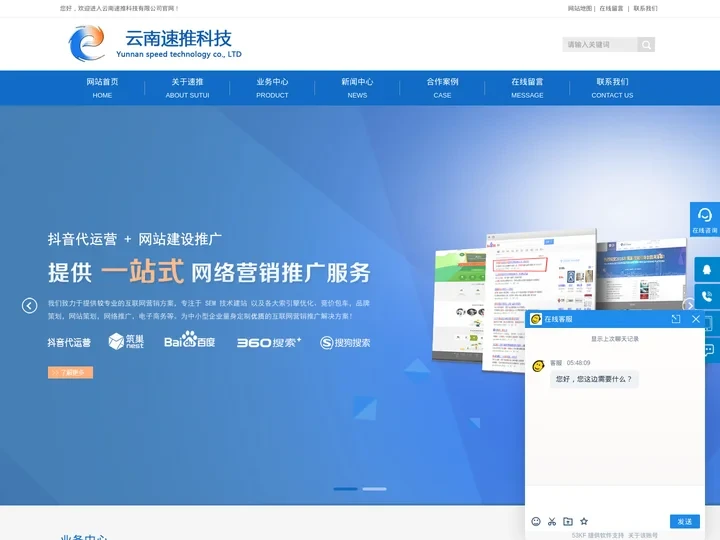Go to next banner slide arrow
Image resolution: width=720 pixels, height=540 pixels.
point(688,305)
